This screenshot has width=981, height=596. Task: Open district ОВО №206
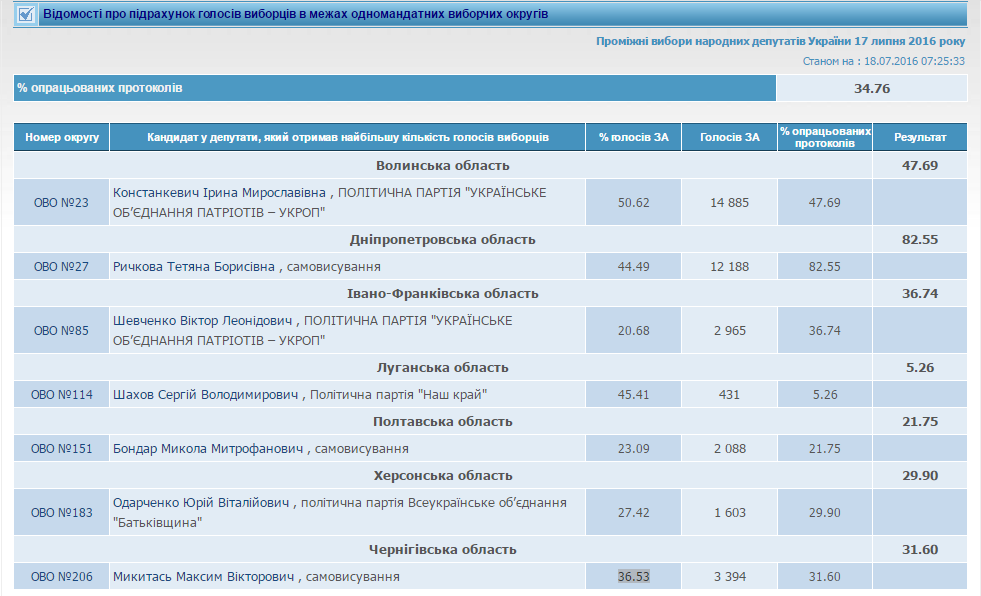tap(61, 577)
